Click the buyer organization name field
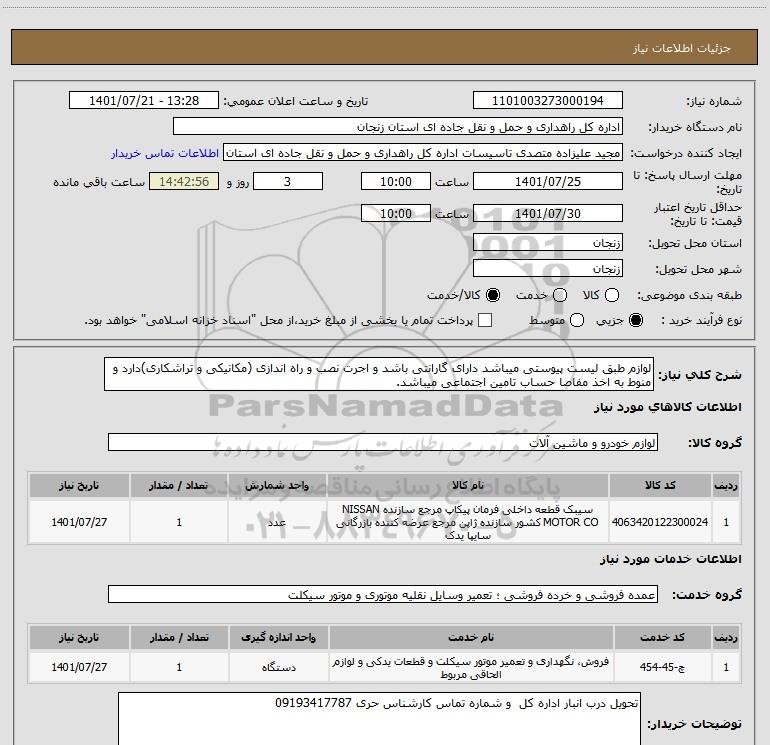The width and height of the screenshot is (770, 745). [398, 127]
